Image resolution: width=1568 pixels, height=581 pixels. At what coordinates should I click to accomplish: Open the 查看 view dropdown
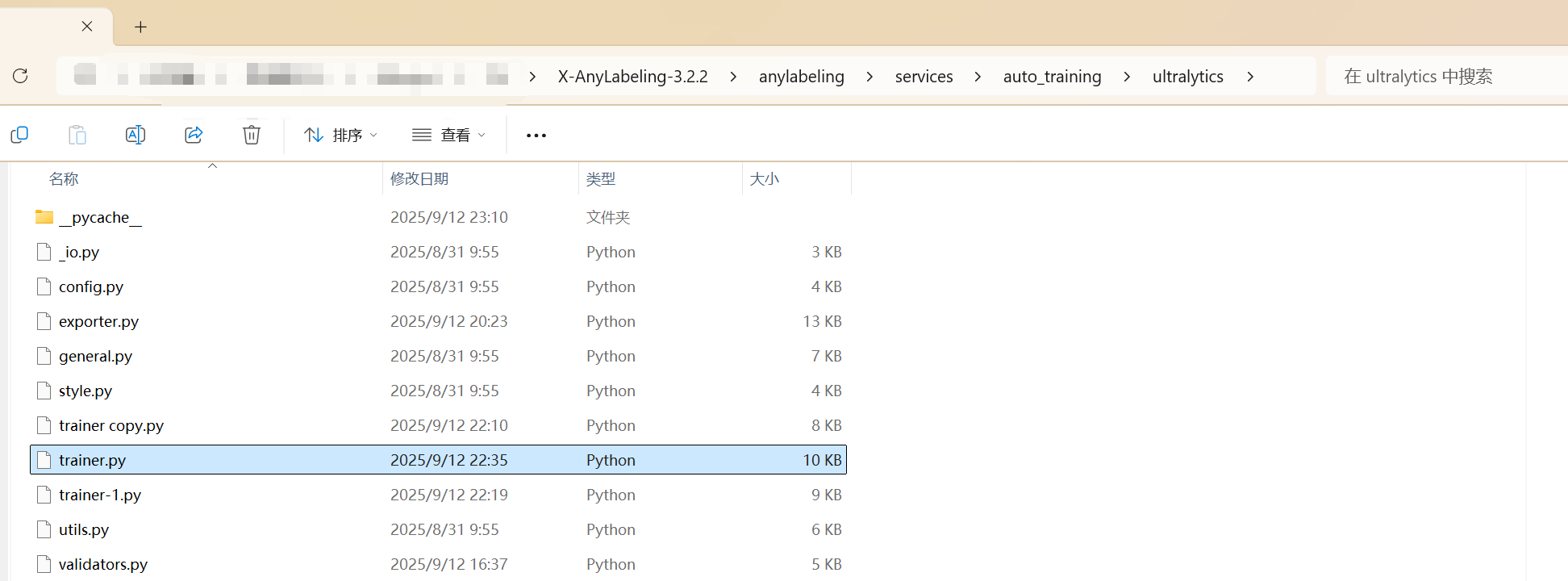click(x=448, y=135)
